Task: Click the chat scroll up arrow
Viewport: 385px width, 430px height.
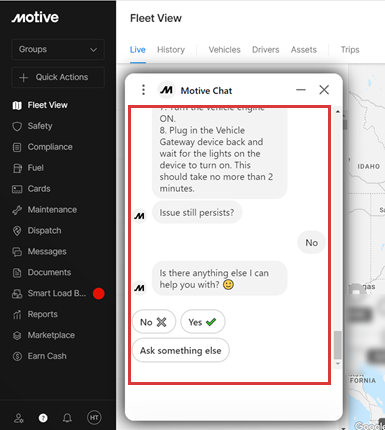Action: 338,112
